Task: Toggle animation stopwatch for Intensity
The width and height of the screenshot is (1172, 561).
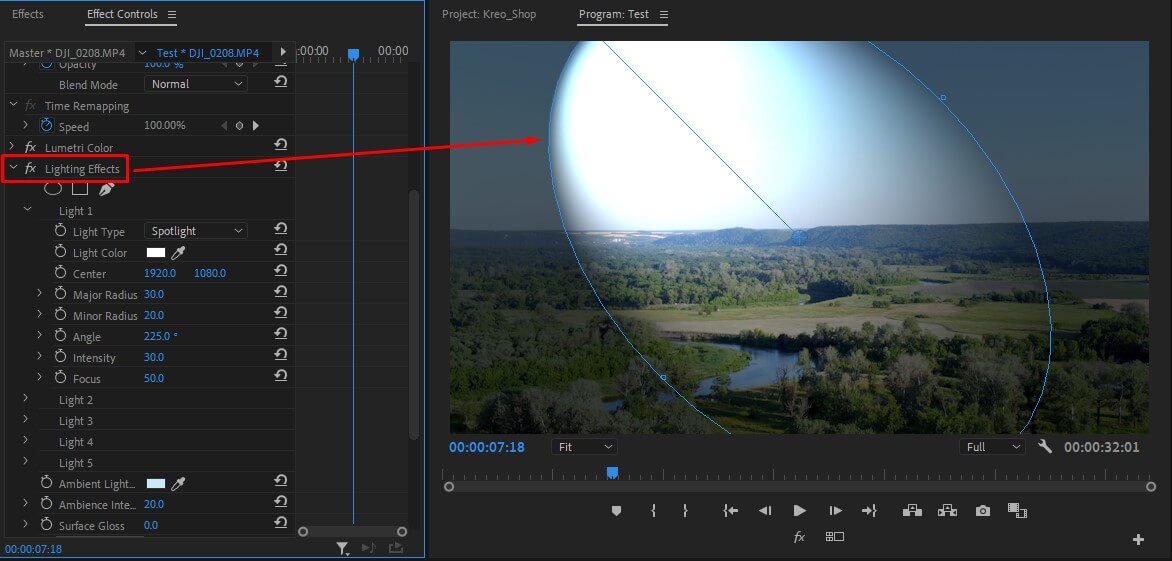Action: point(61,356)
